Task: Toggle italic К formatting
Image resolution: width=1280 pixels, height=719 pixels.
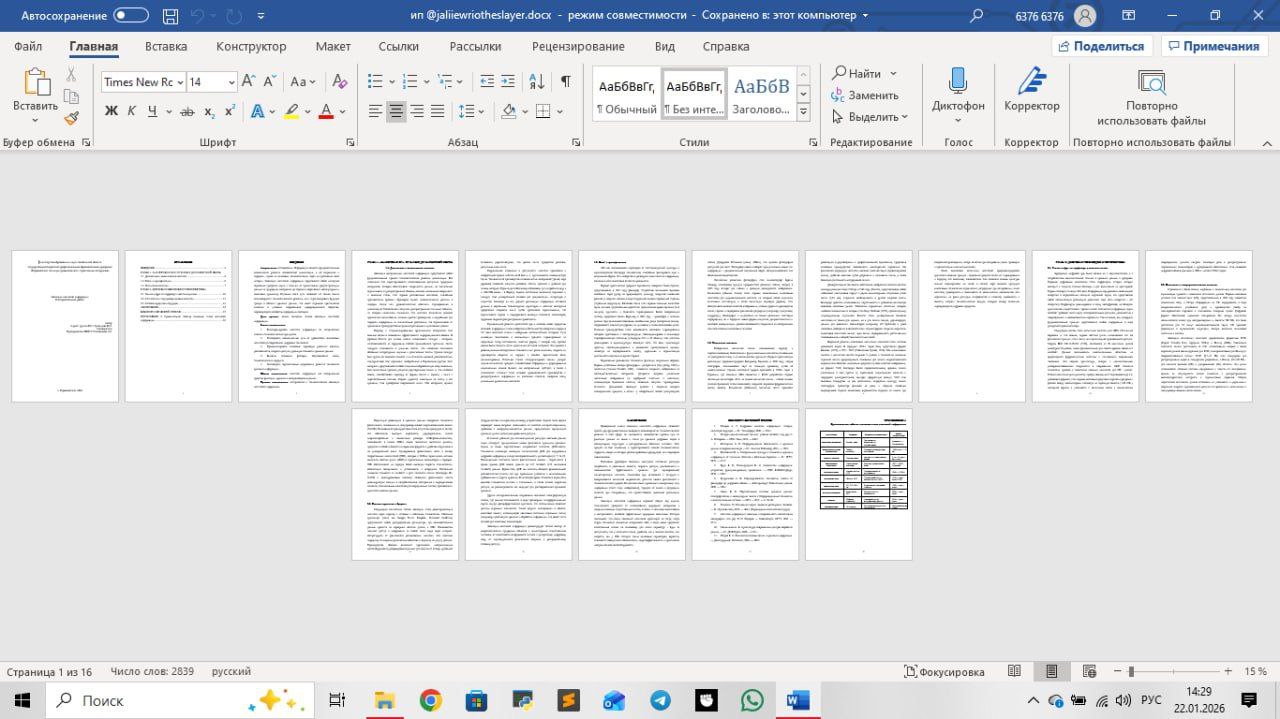Action: (132, 111)
